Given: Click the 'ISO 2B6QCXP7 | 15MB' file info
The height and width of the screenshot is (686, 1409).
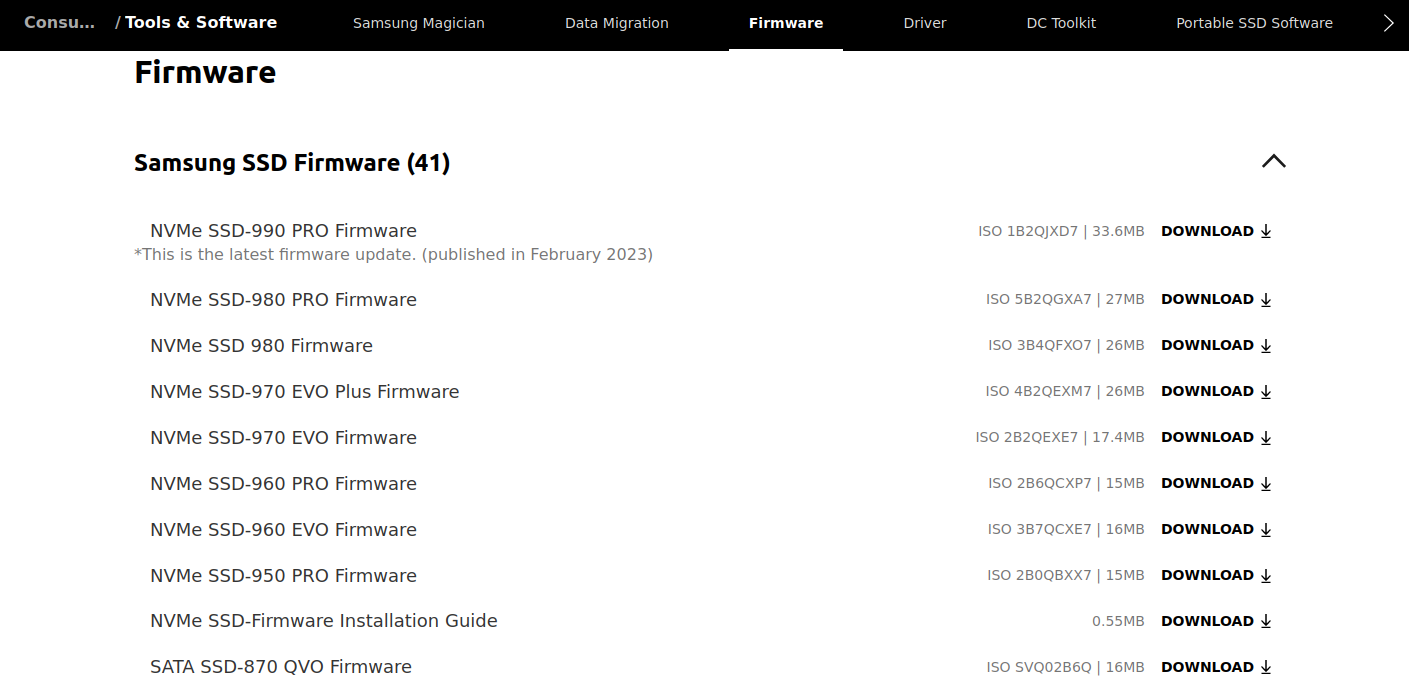Looking at the screenshot, I should 1066,483.
